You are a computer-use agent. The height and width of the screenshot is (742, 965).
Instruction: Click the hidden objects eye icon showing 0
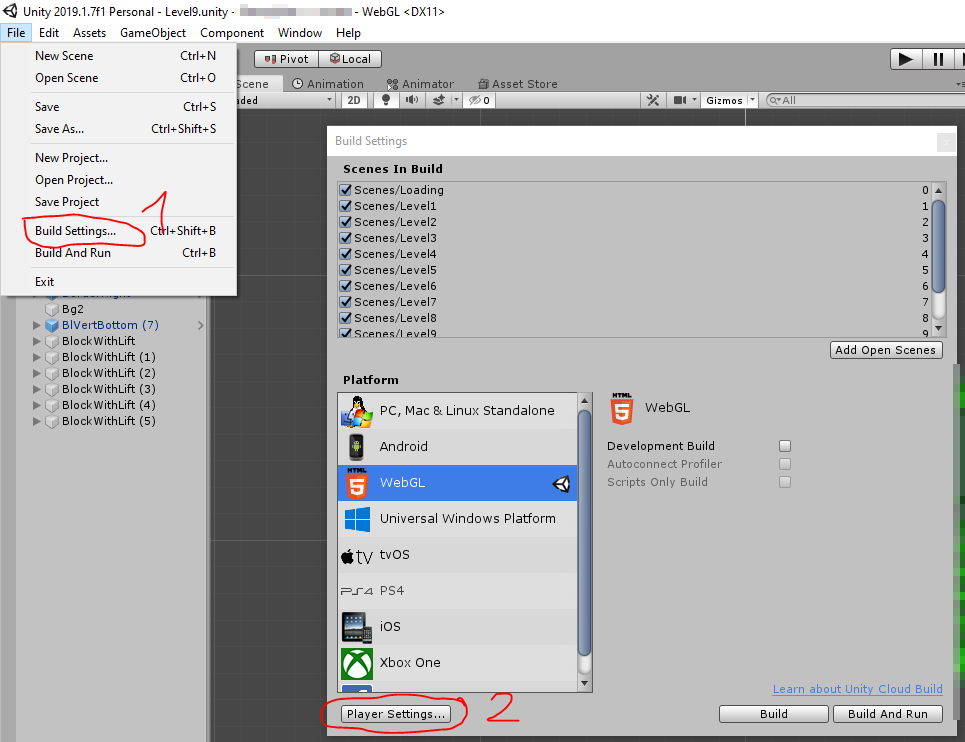pyautogui.click(x=479, y=100)
